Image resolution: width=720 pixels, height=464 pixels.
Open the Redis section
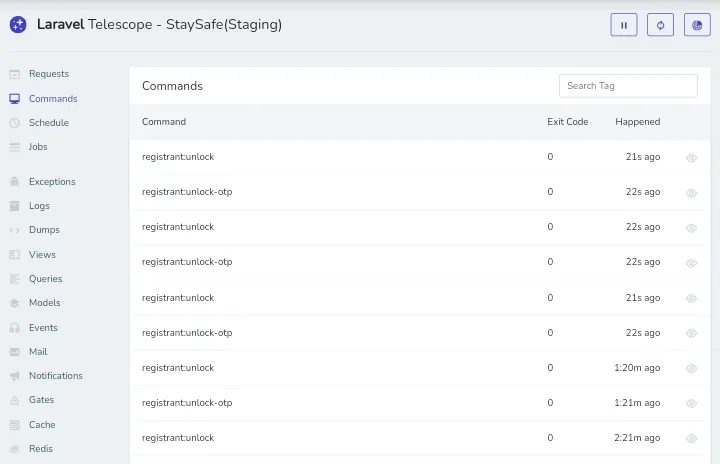pos(41,448)
